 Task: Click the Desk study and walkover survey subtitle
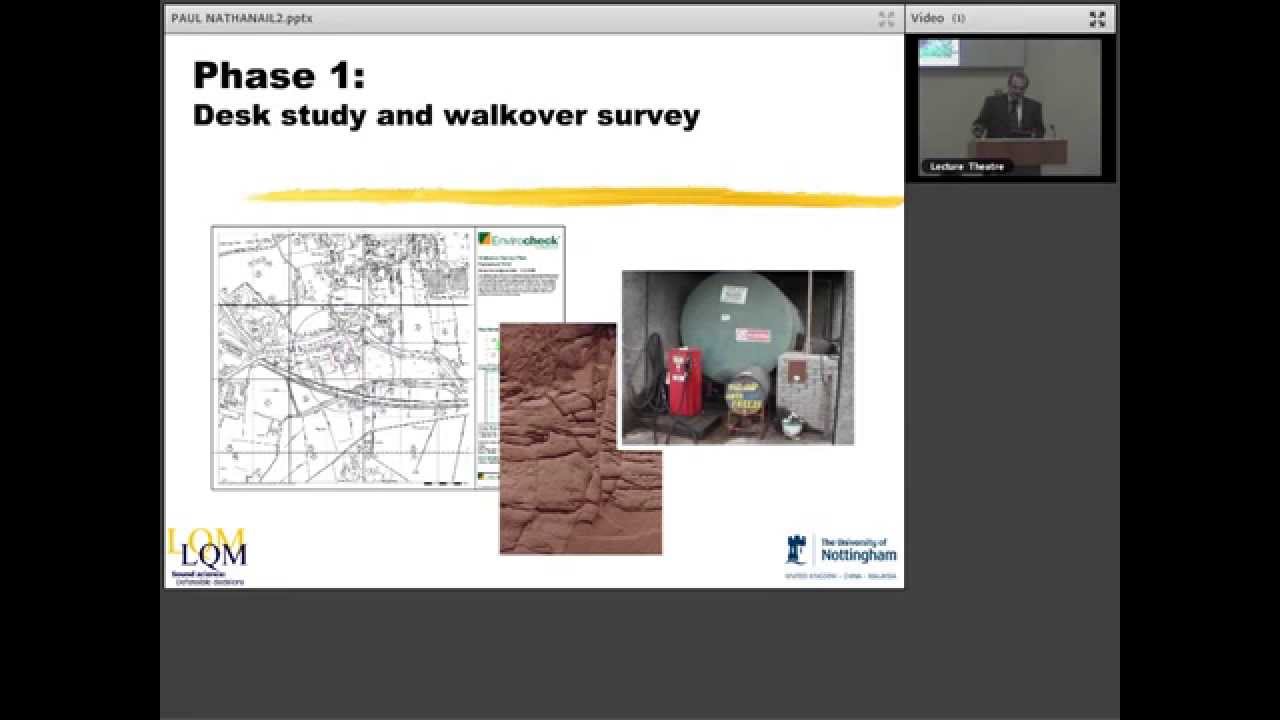pos(446,115)
